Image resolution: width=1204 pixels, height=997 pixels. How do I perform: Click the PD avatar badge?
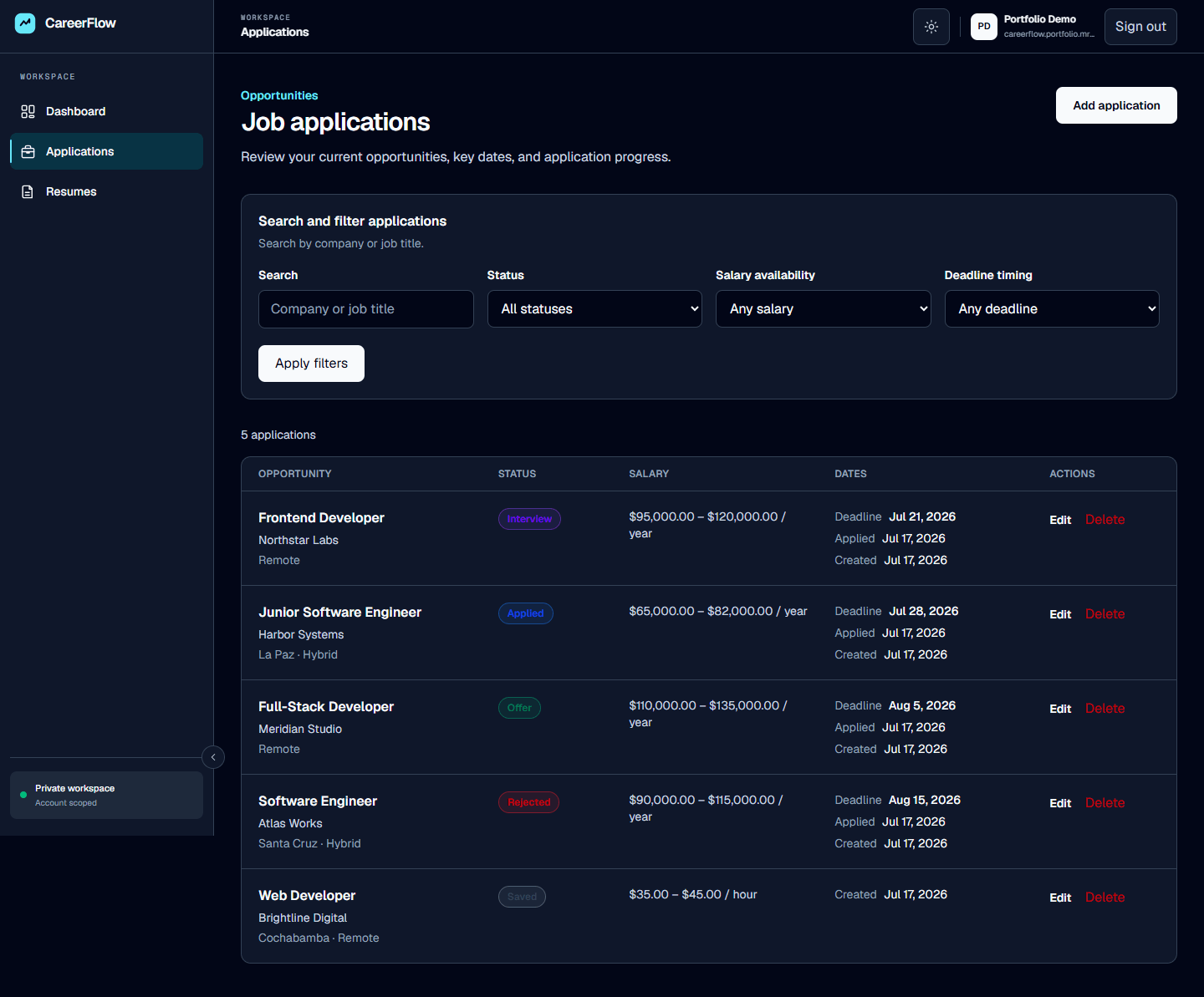[x=984, y=27]
